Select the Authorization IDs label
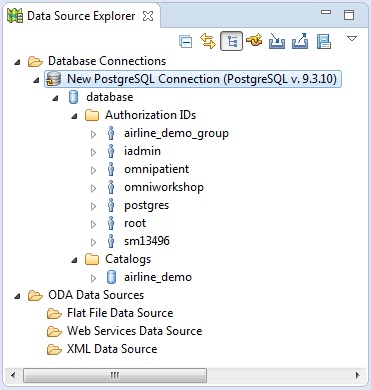The width and height of the screenshot is (371, 390). pos(151,115)
